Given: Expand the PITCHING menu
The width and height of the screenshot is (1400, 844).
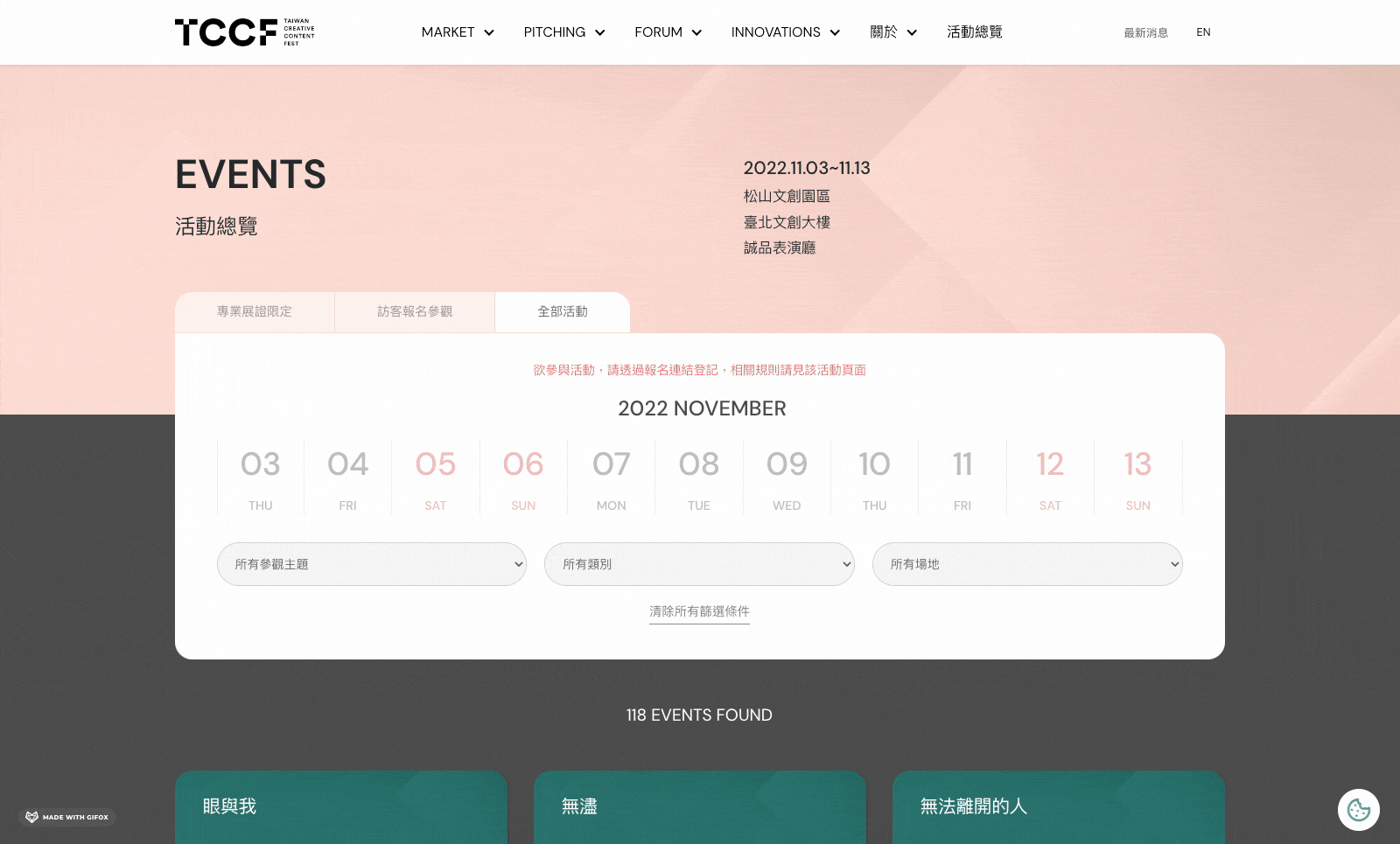Looking at the screenshot, I should (564, 32).
